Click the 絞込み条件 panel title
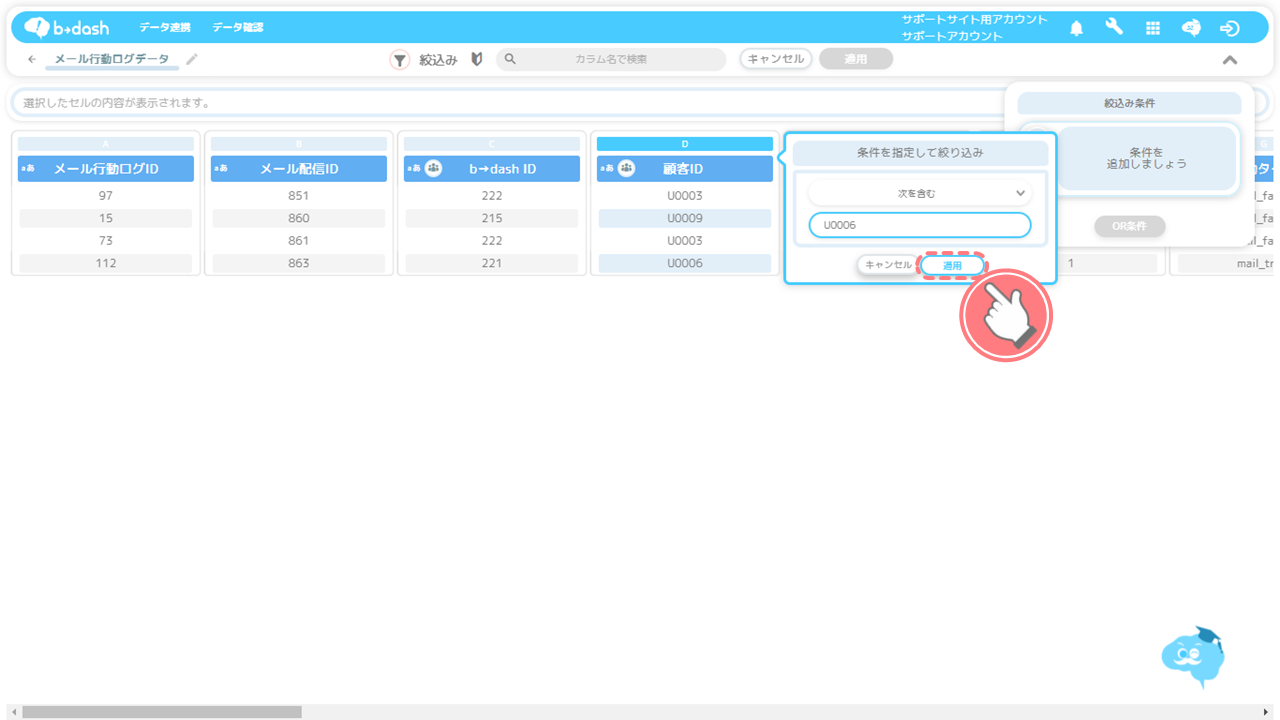 click(1130, 103)
